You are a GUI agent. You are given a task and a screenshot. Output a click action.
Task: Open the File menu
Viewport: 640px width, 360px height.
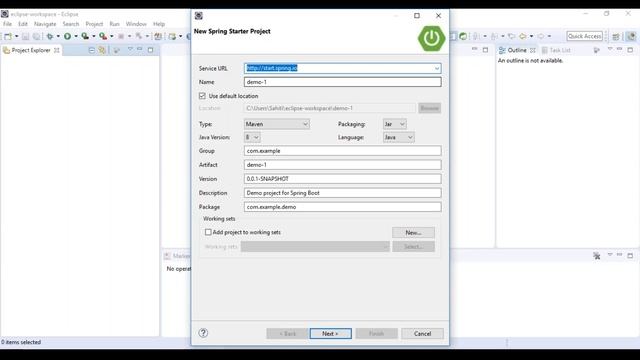coord(7,24)
